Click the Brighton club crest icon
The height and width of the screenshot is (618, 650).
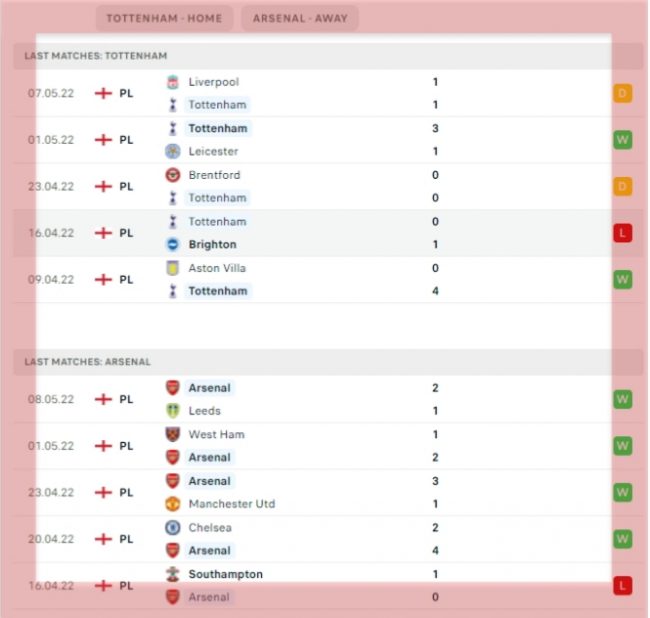[173, 244]
